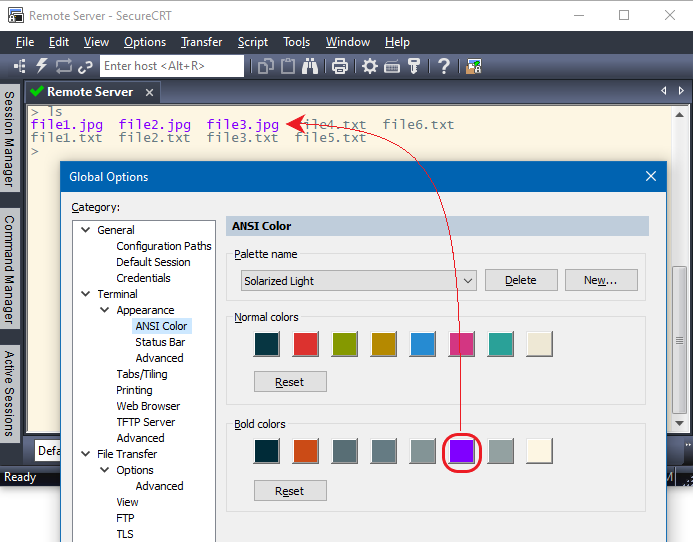Select Default Session in category tree

coord(153,262)
